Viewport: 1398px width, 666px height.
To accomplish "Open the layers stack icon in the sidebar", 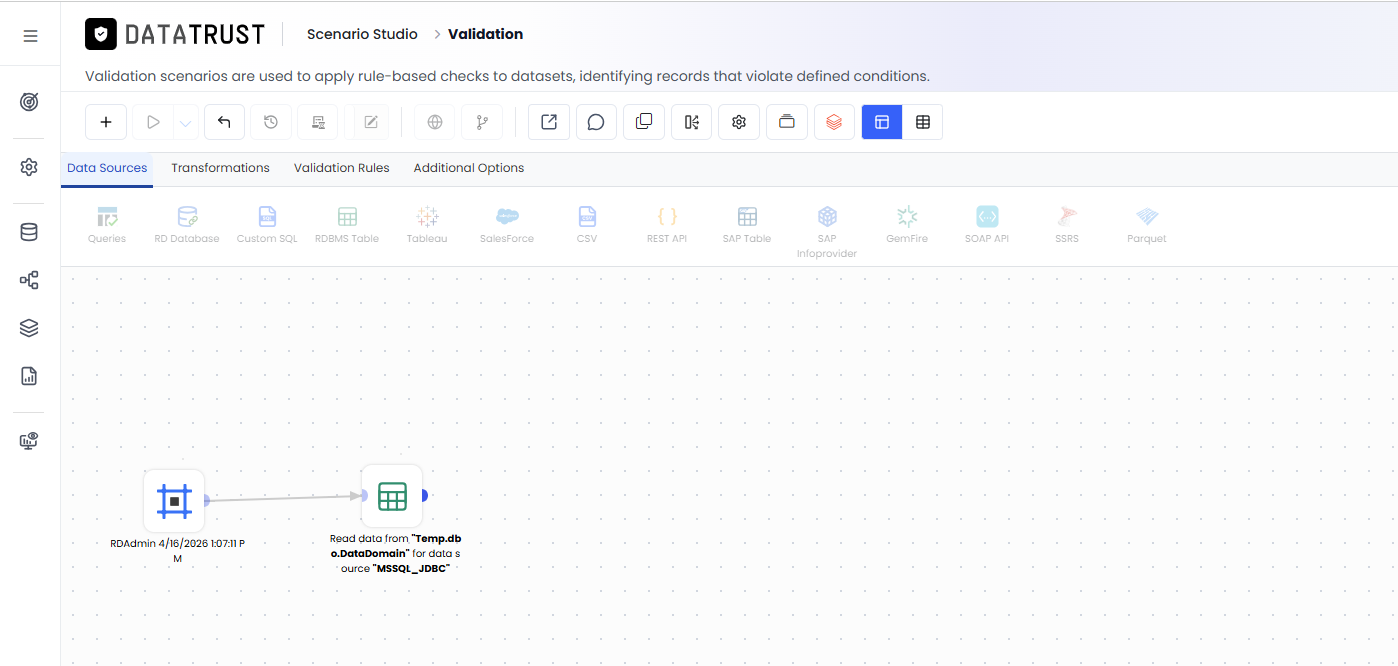I will 29,328.
